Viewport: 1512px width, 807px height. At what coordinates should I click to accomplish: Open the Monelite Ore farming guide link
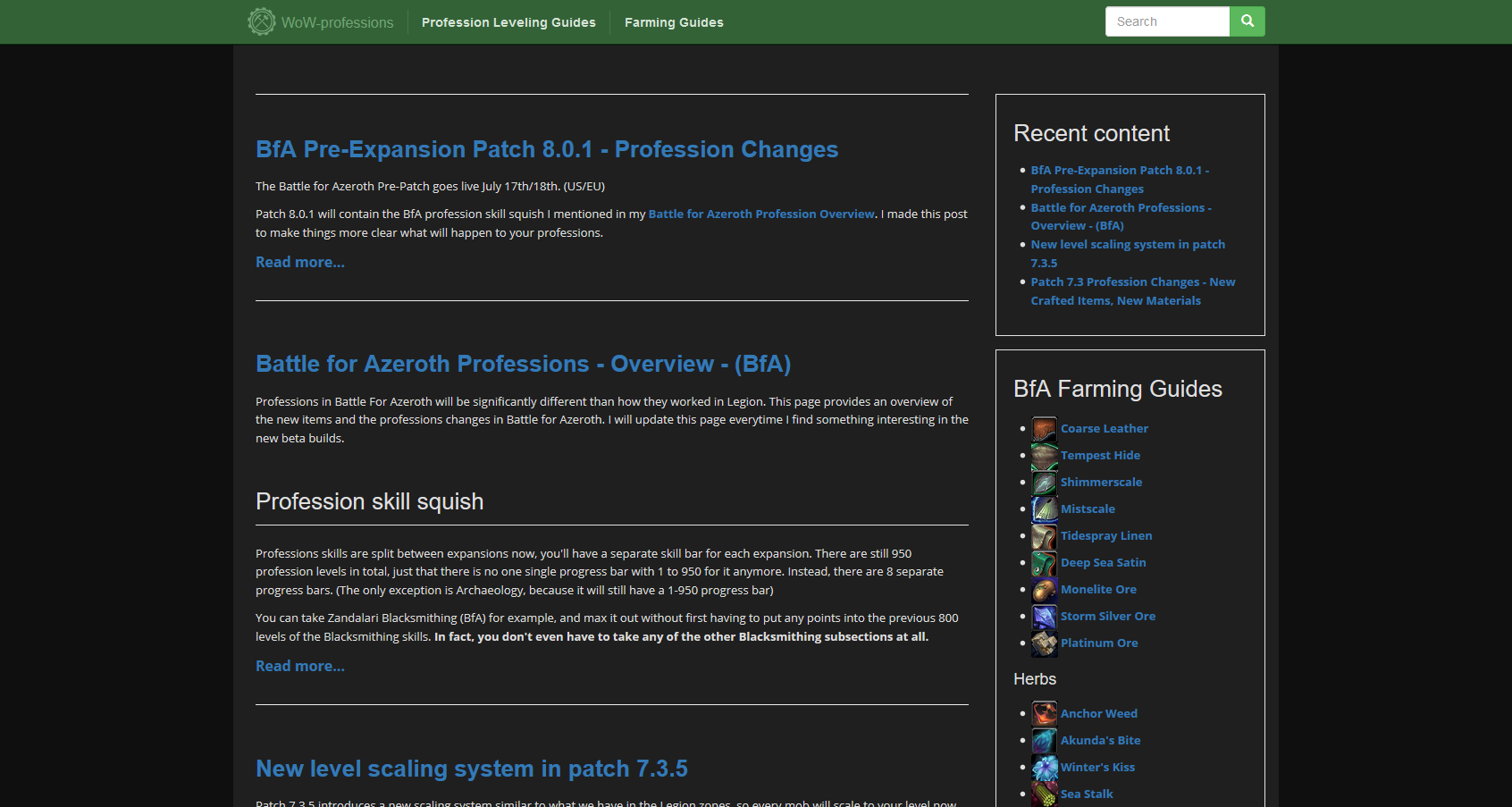click(1098, 590)
